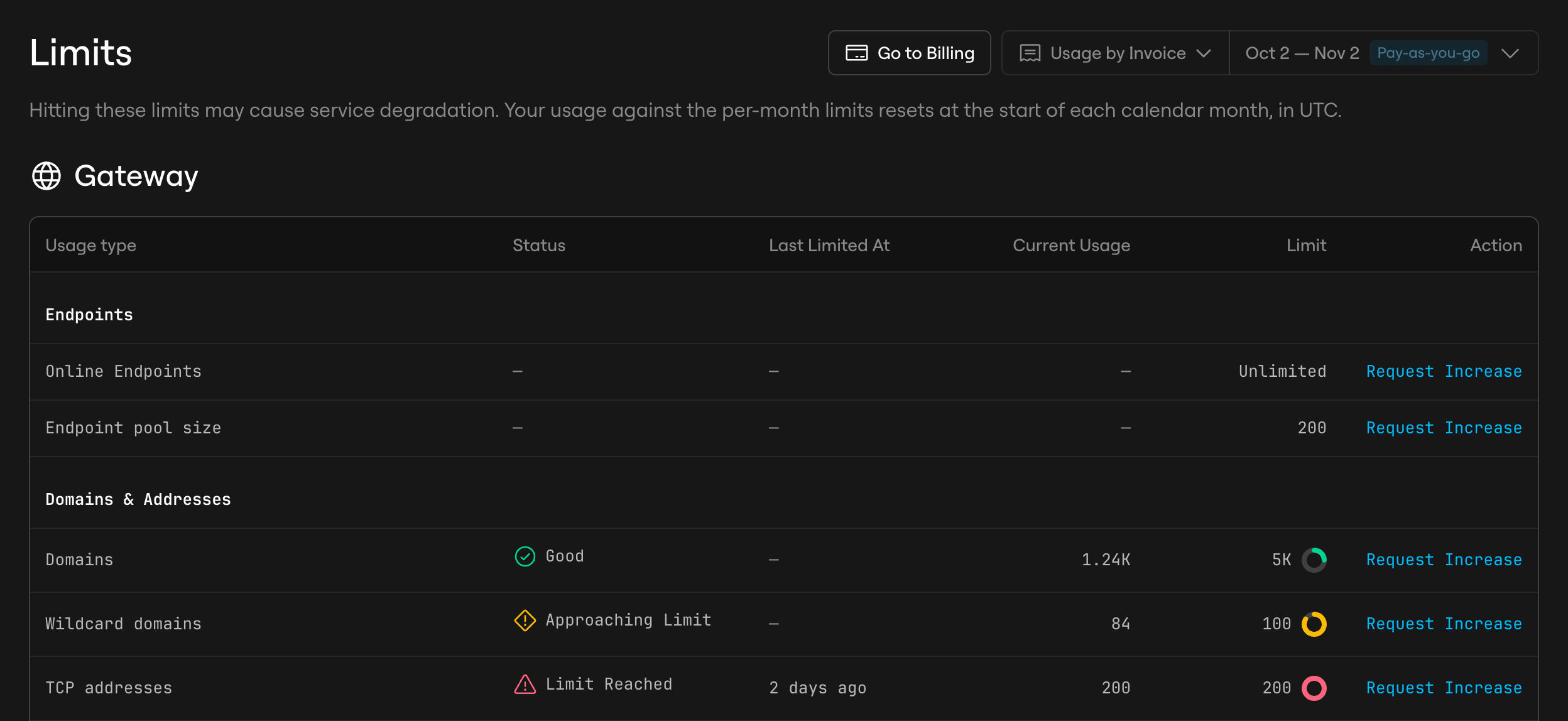
Task: Click the Gateway globe icon
Action: point(46,176)
